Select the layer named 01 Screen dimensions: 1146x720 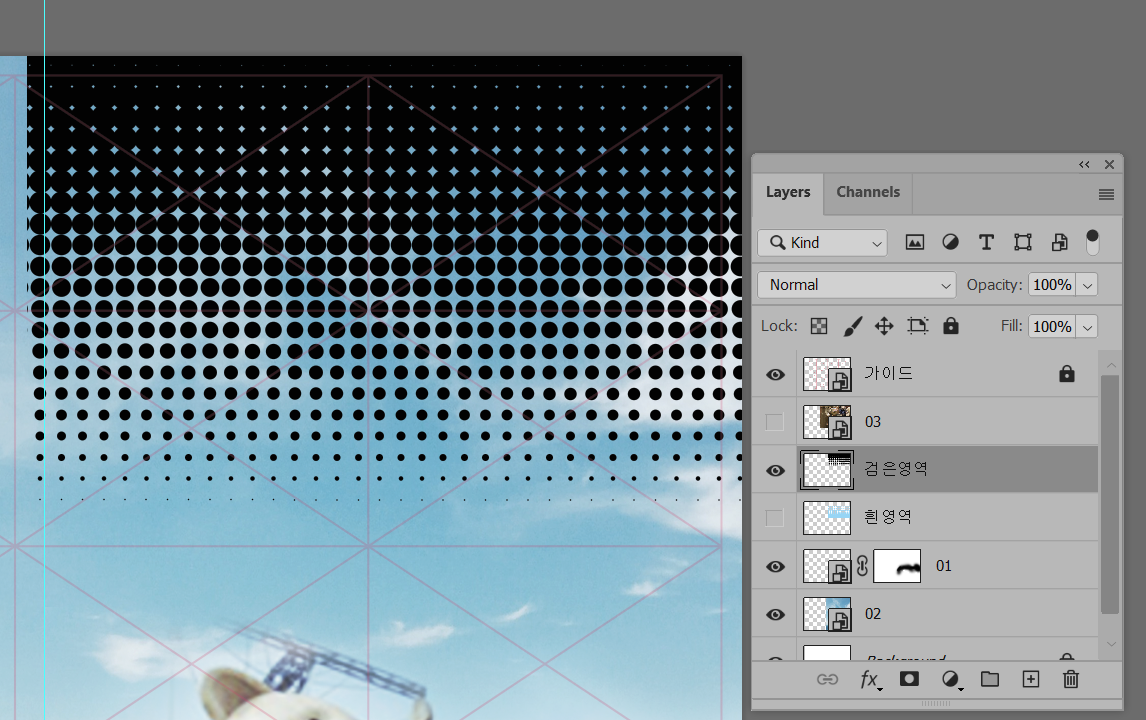tap(944, 566)
